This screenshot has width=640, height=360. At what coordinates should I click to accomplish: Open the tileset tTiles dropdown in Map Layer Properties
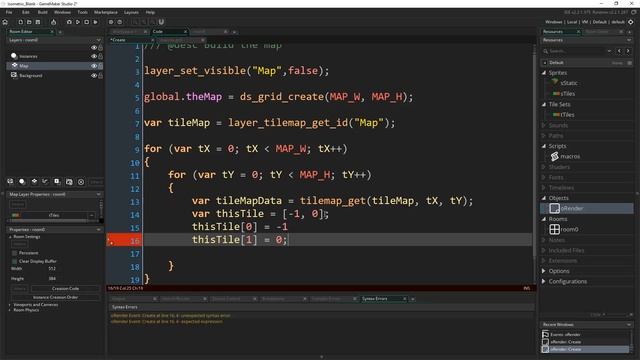click(x=91, y=215)
